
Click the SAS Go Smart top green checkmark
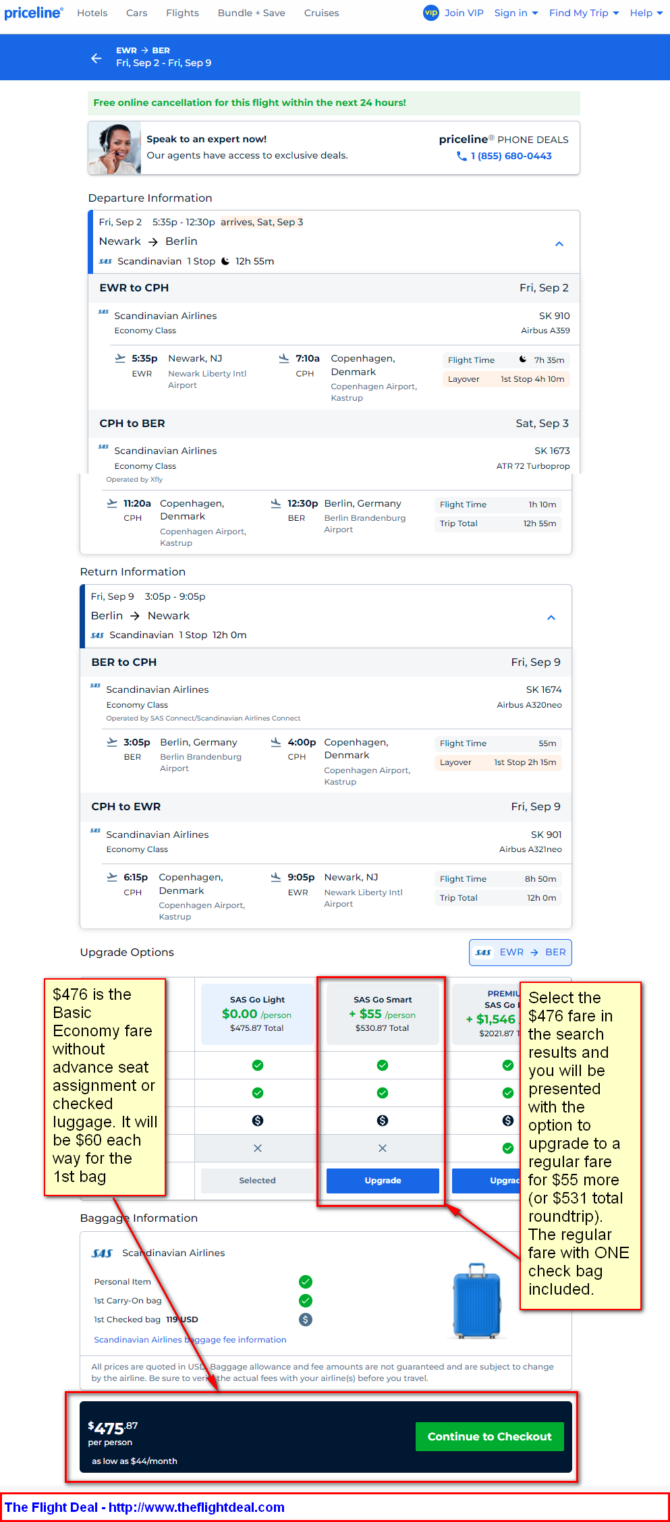(382, 1066)
